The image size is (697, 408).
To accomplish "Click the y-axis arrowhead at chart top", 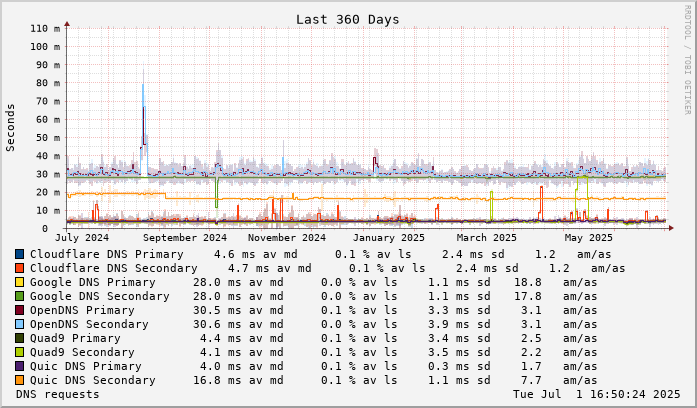I will pos(67,24).
